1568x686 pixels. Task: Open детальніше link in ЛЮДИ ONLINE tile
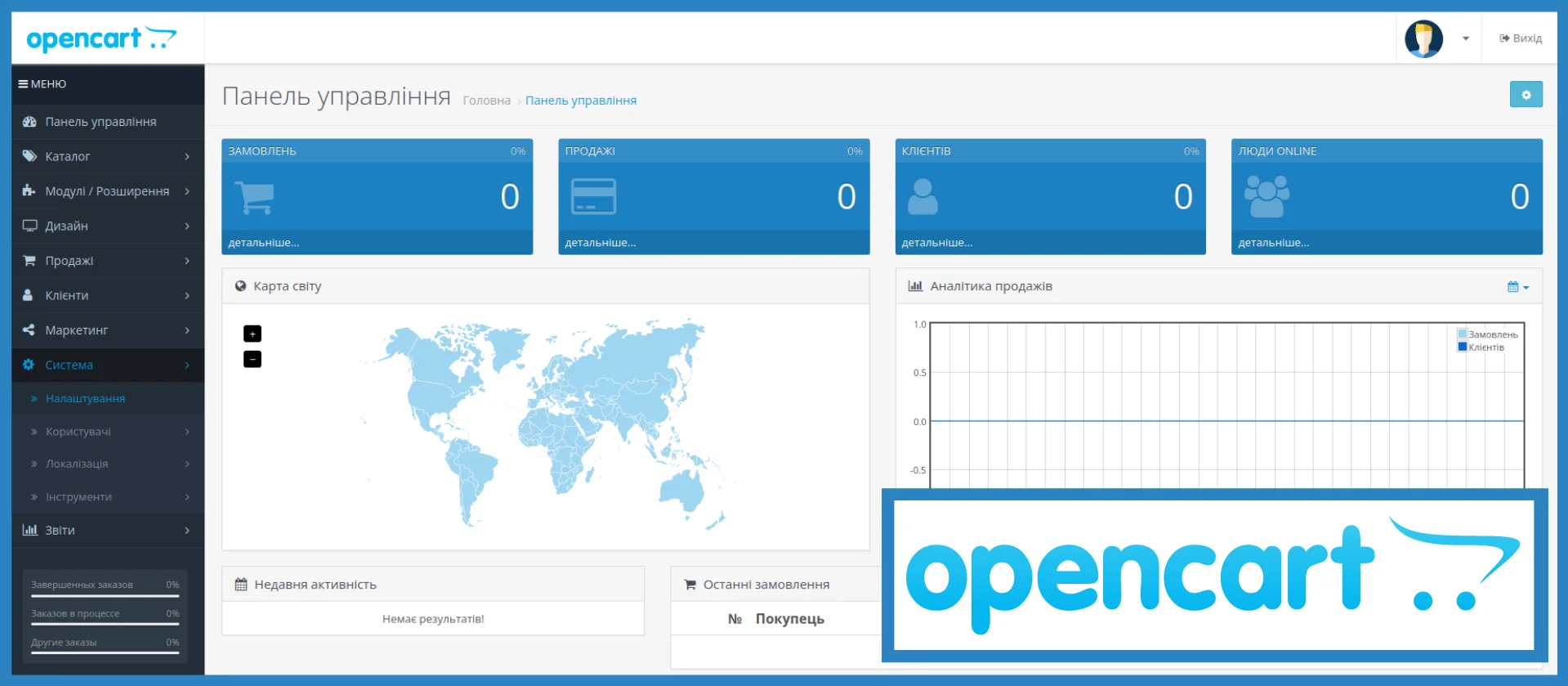click(x=1274, y=243)
